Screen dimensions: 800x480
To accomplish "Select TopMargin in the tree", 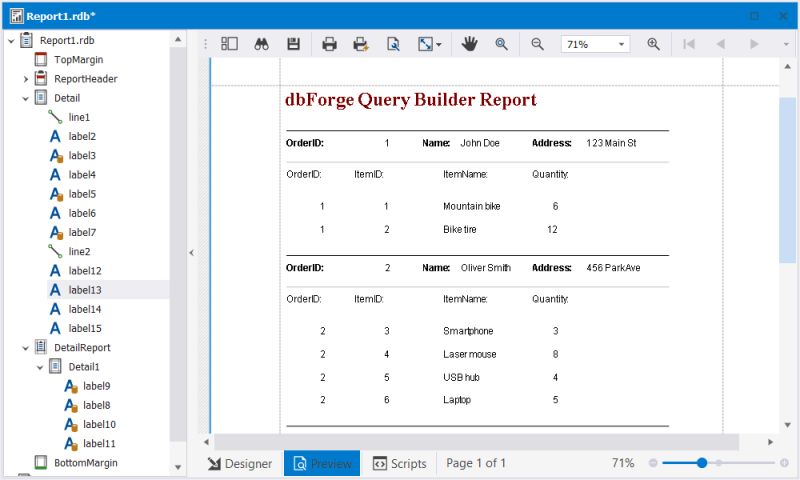I will click(79, 60).
